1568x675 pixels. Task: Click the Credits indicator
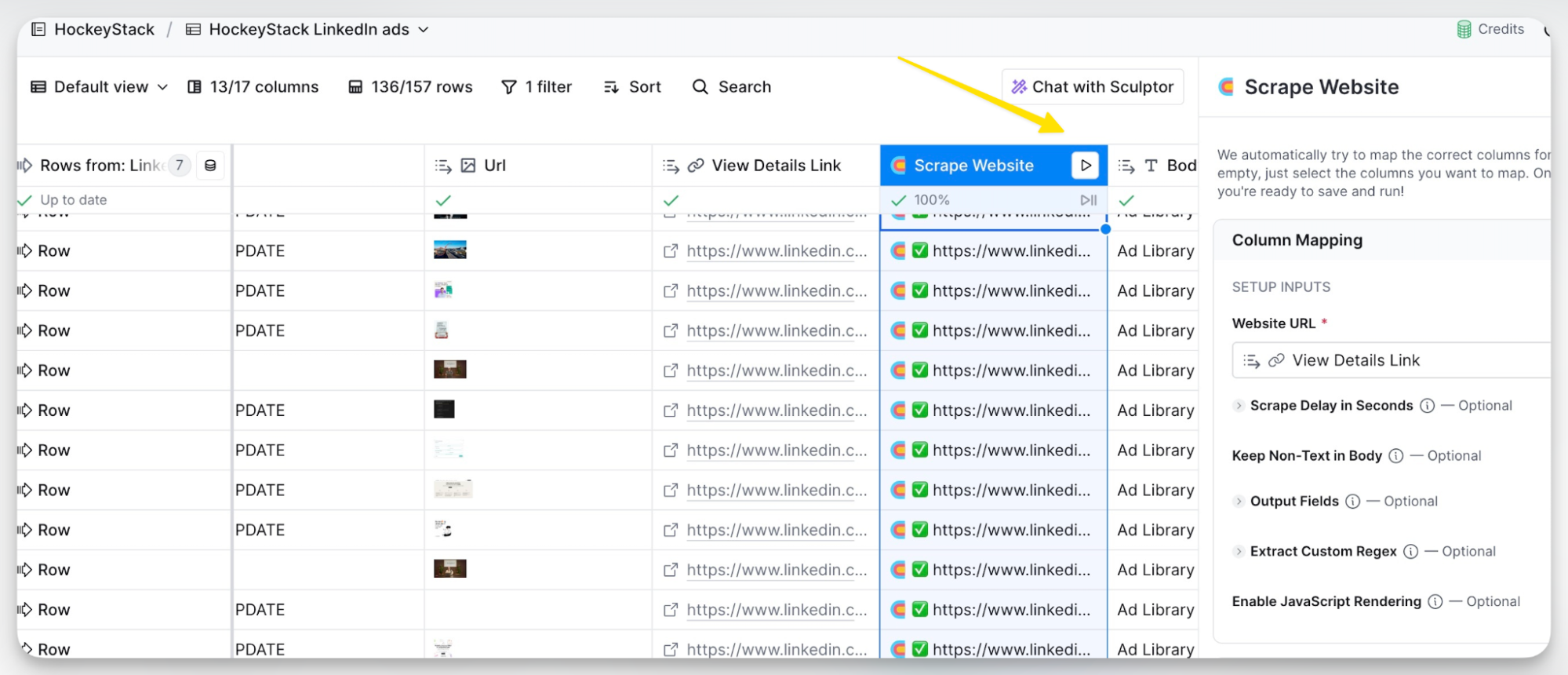pyautogui.click(x=1490, y=29)
